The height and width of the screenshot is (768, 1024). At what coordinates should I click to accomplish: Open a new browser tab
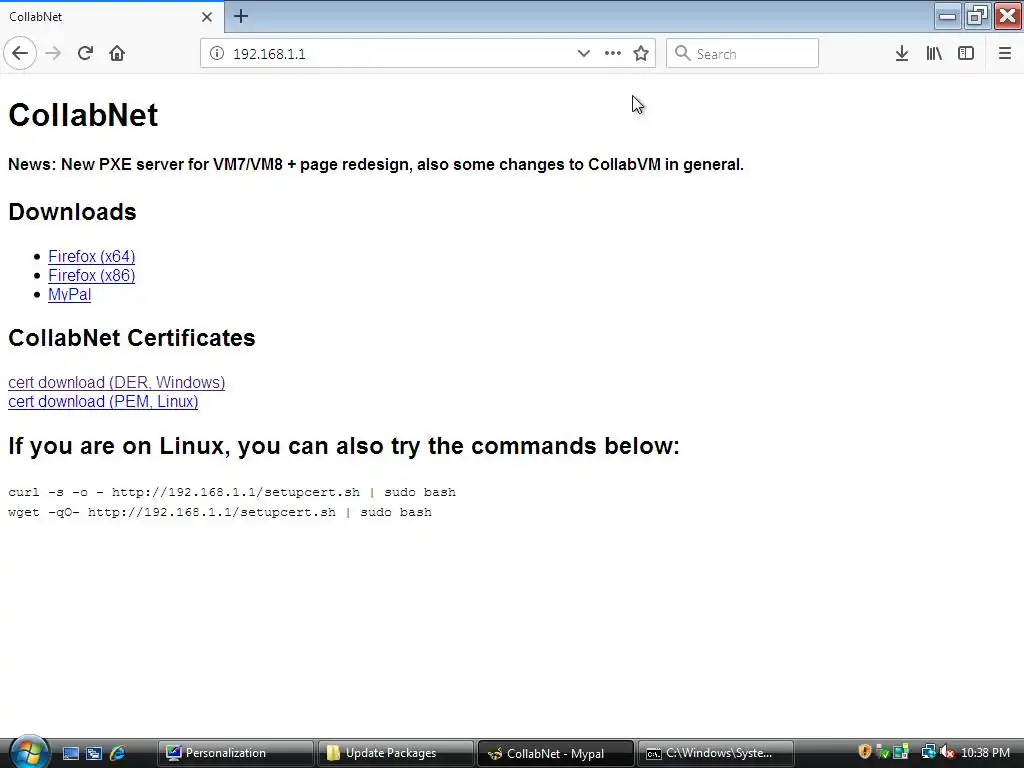(240, 16)
